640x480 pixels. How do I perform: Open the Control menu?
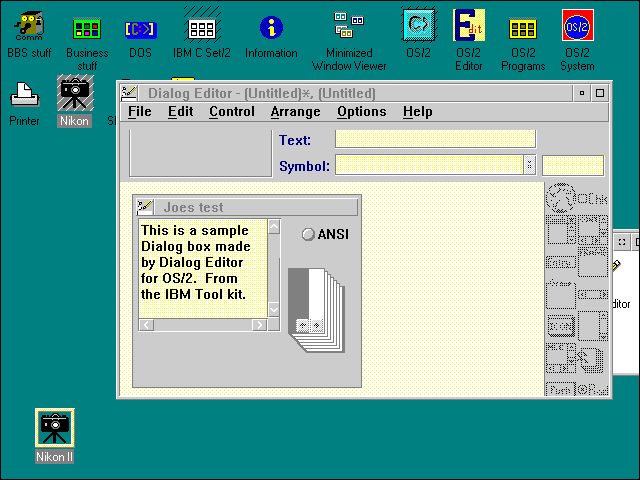[x=232, y=111]
